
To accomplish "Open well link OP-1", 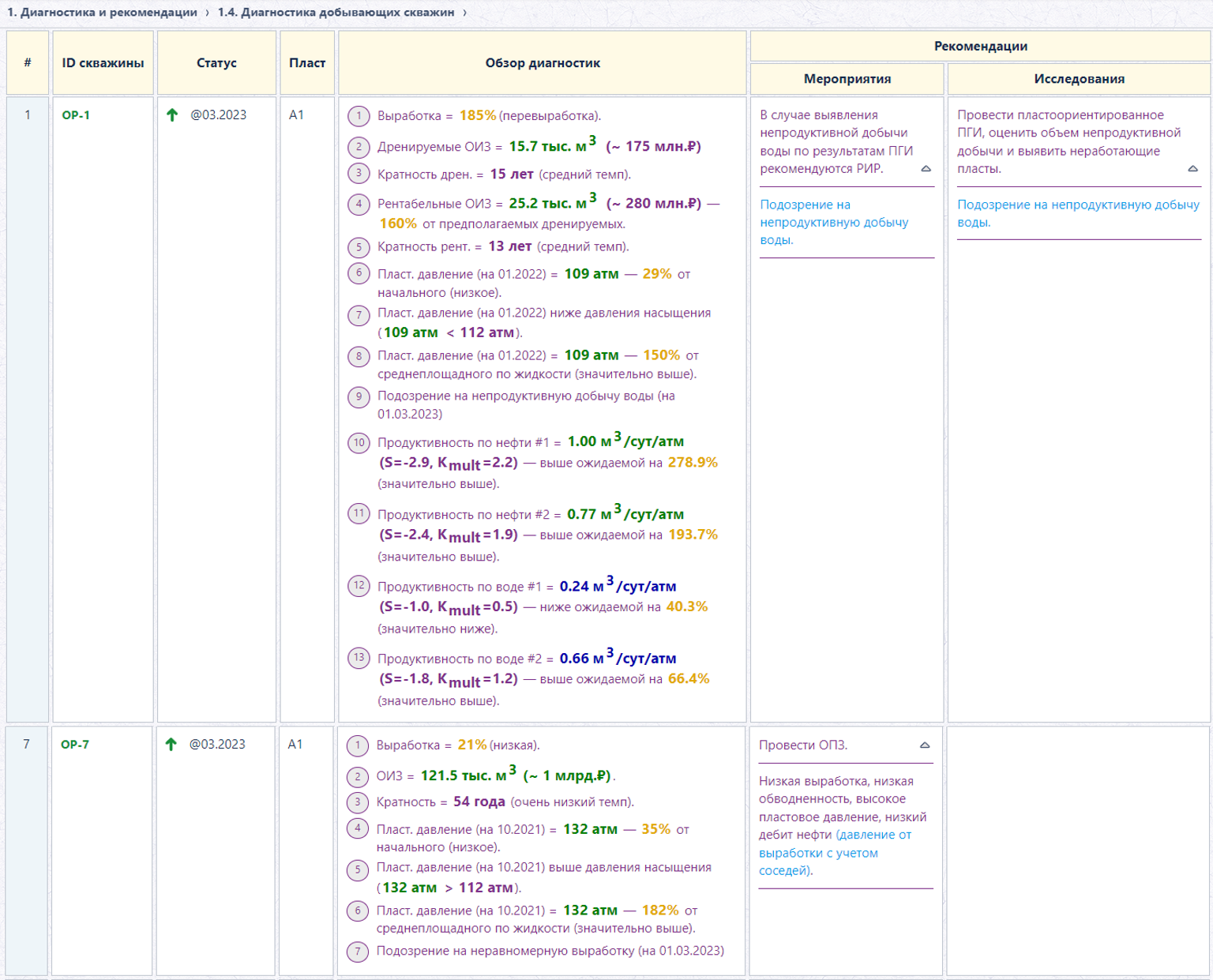I will pos(76,115).
